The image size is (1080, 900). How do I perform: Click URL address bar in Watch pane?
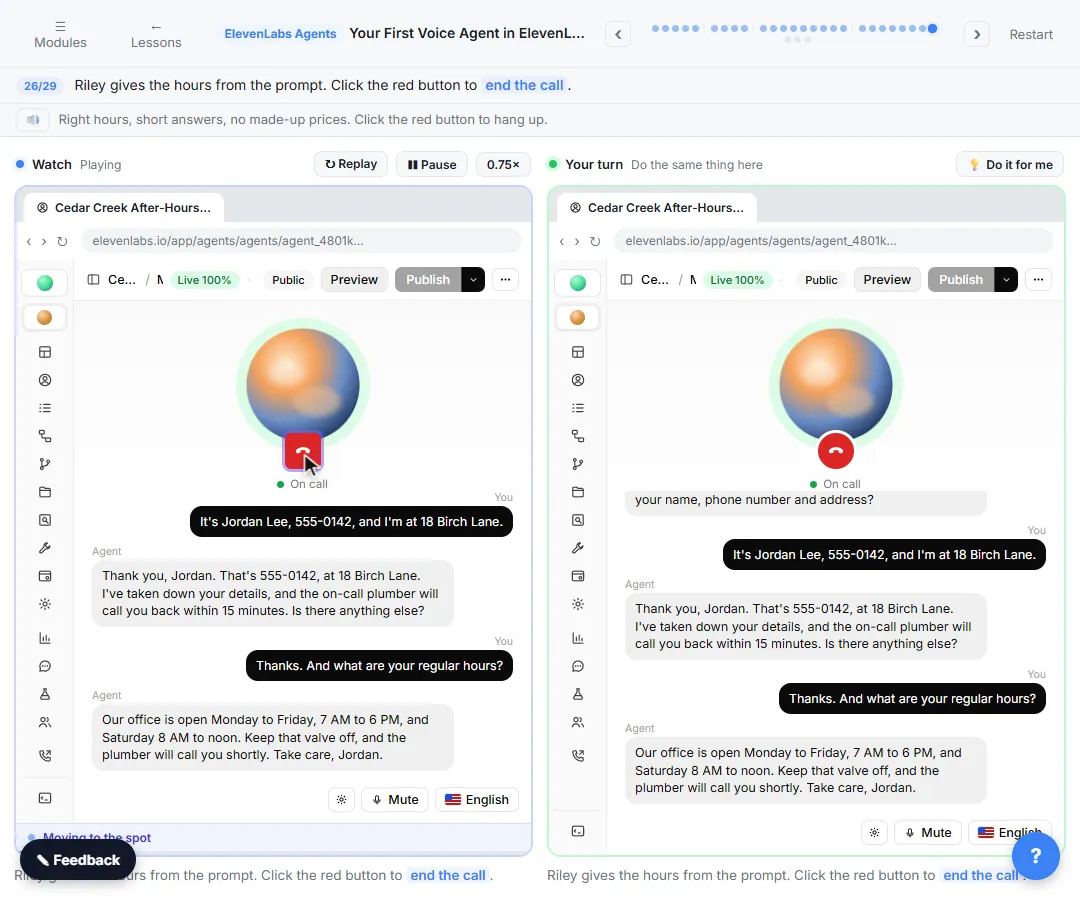pos(301,241)
